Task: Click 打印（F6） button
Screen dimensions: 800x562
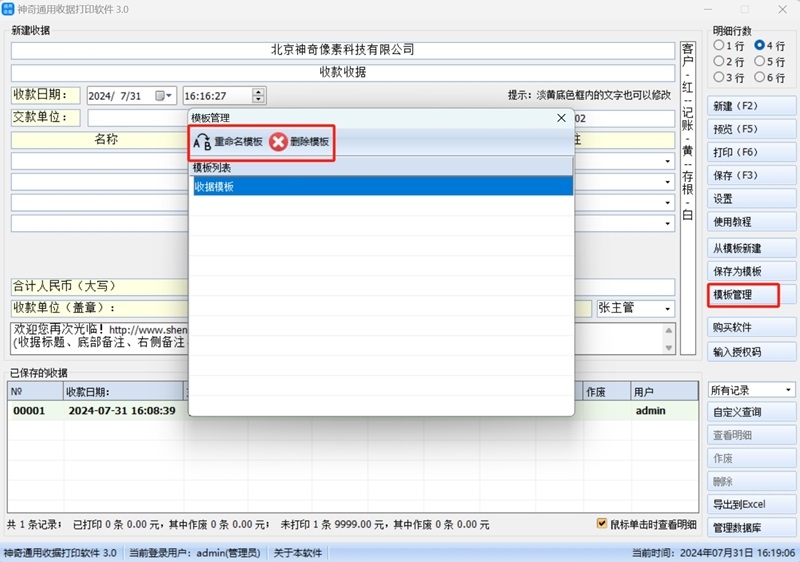Action: pyautogui.click(x=752, y=152)
